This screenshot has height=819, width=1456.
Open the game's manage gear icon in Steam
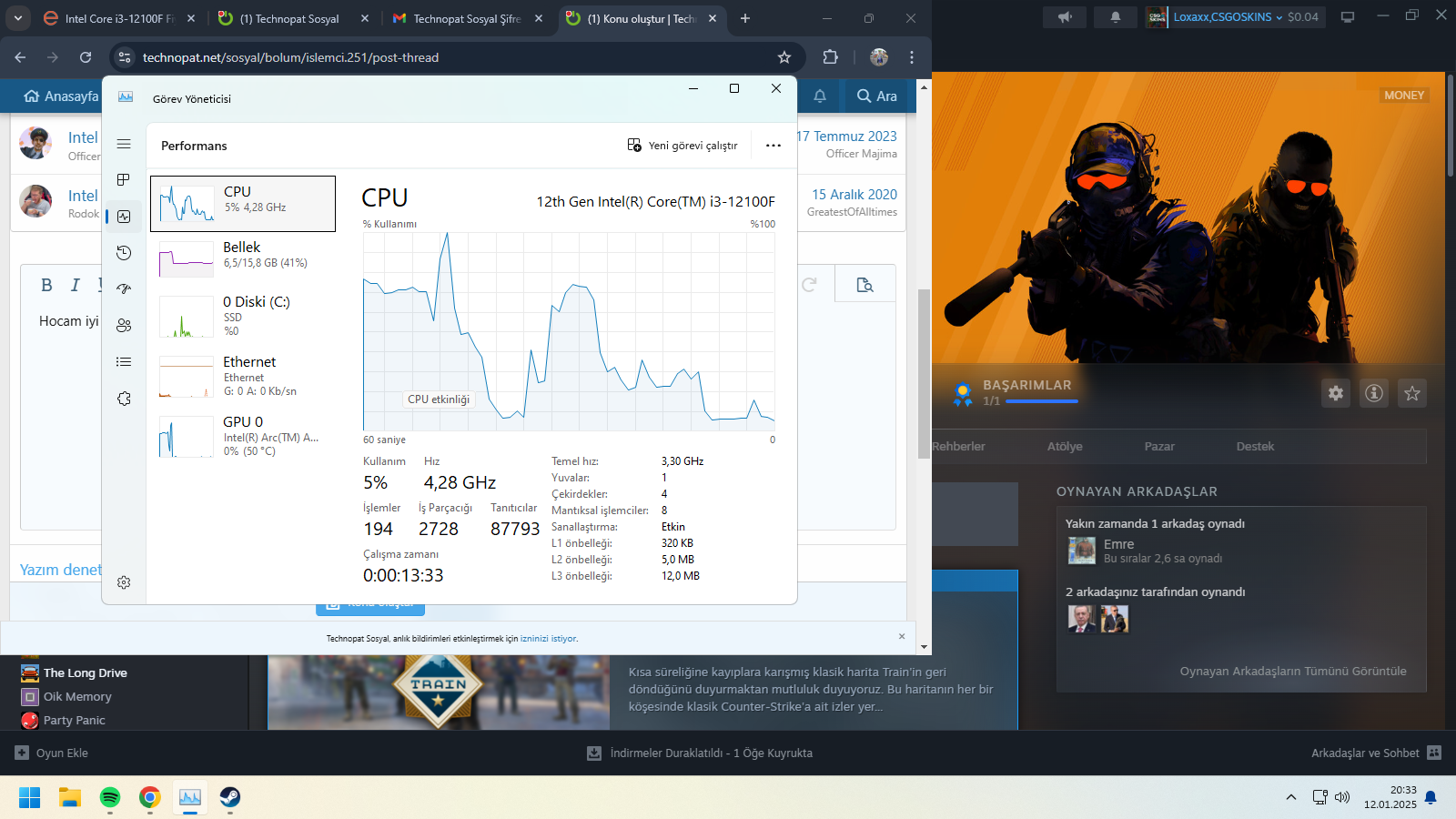pos(1336,393)
